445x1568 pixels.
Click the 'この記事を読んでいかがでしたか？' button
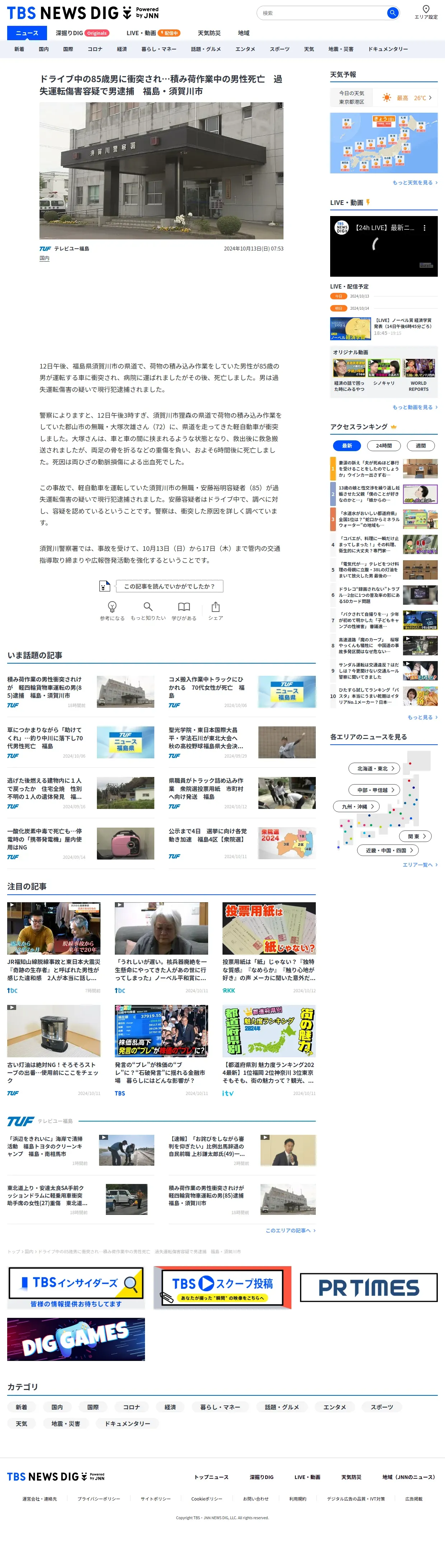click(x=169, y=586)
